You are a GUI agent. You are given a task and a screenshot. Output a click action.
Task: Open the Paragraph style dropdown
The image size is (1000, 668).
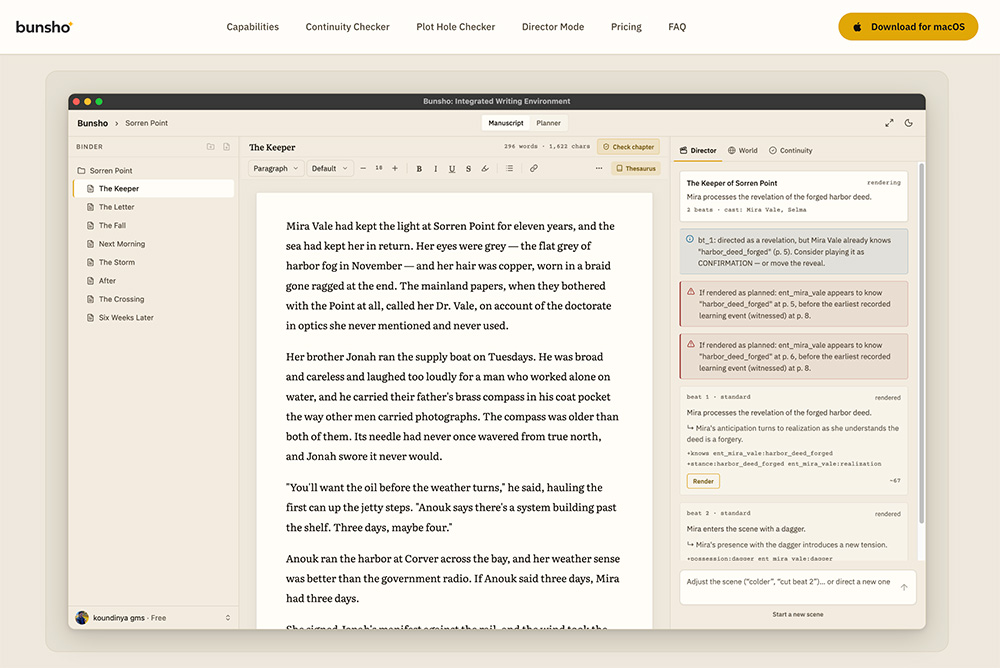tap(276, 168)
